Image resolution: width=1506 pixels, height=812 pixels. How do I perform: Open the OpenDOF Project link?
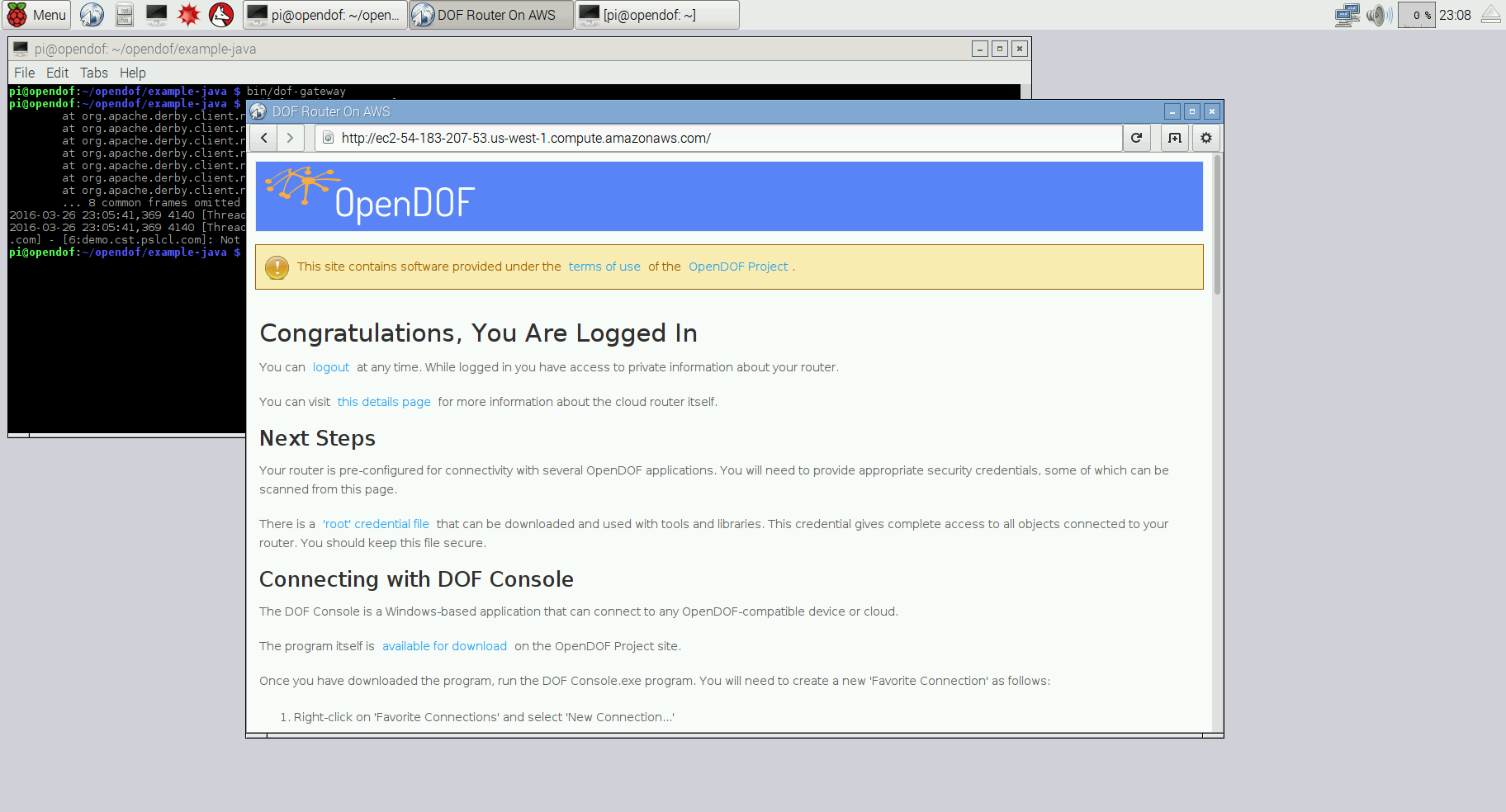click(738, 267)
